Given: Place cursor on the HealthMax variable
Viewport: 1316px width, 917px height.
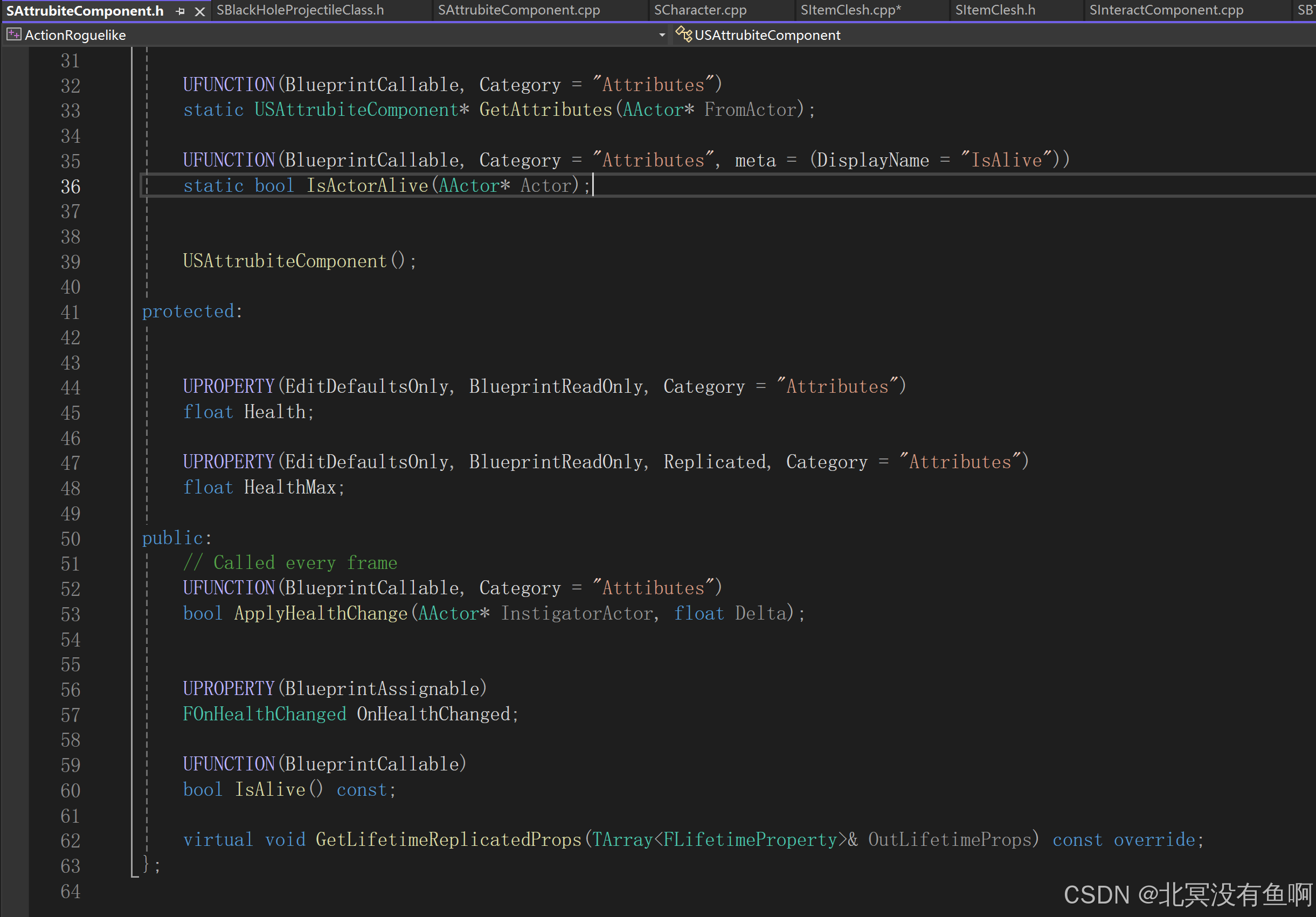Looking at the screenshot, I should click(x=290, y=487).
